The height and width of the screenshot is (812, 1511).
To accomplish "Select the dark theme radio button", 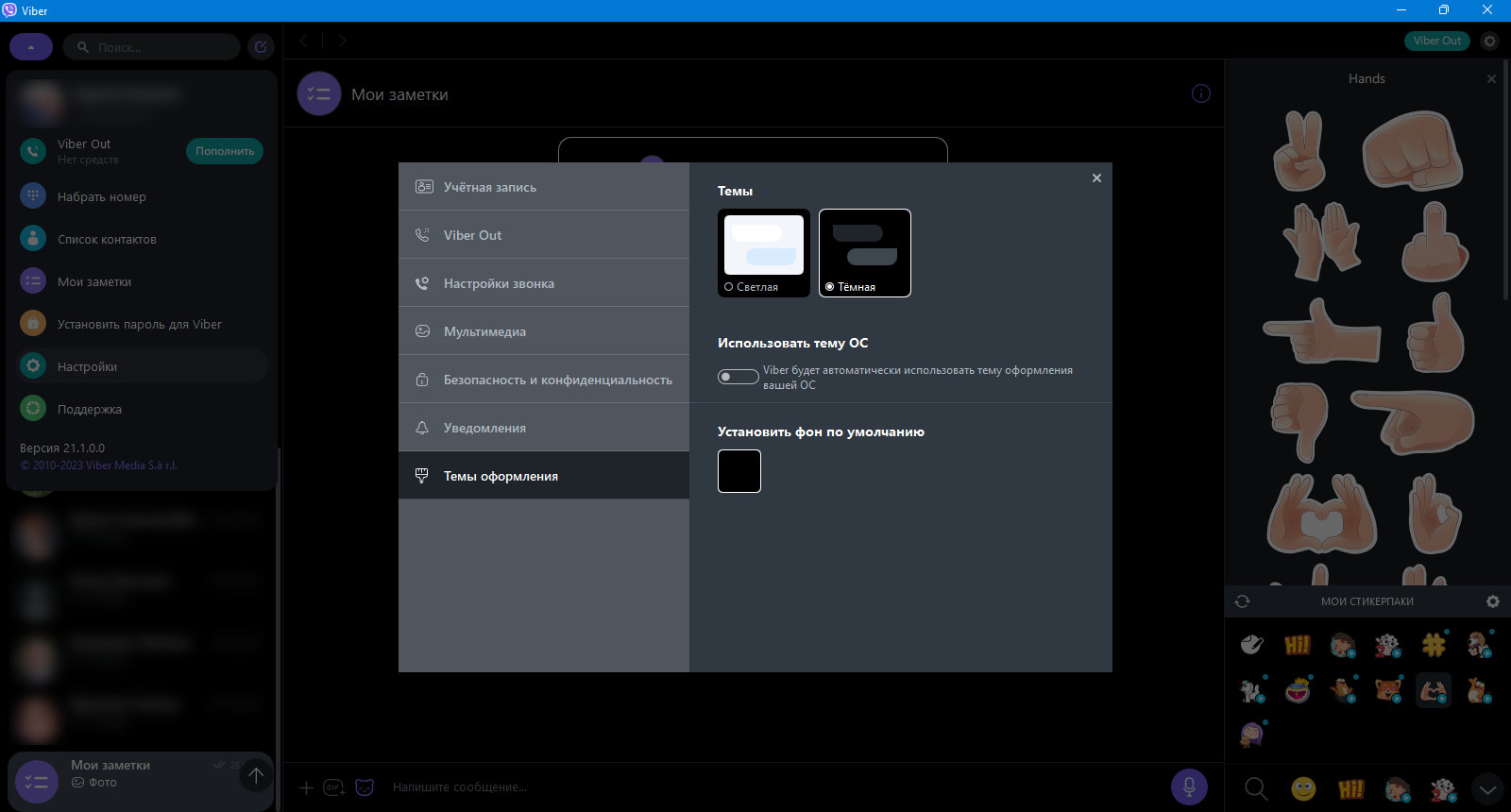I will pos(829,287).
